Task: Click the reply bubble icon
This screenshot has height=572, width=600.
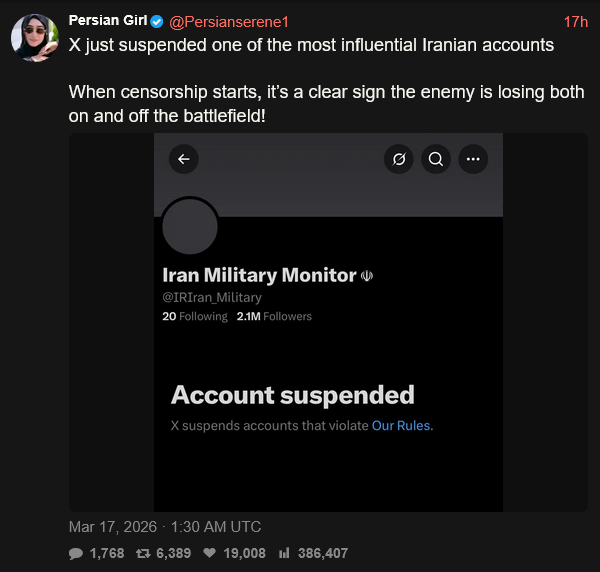Action: click(76, 553)
